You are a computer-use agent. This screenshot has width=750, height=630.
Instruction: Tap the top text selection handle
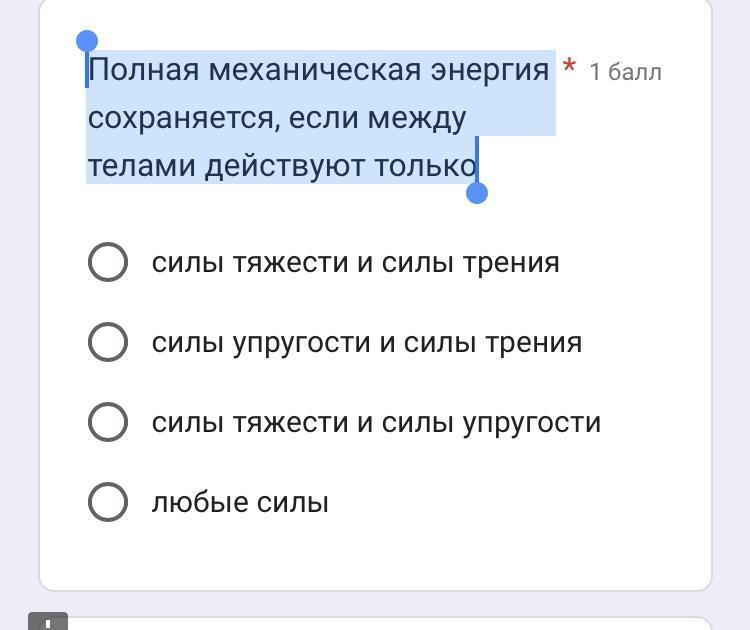[87, 41]
